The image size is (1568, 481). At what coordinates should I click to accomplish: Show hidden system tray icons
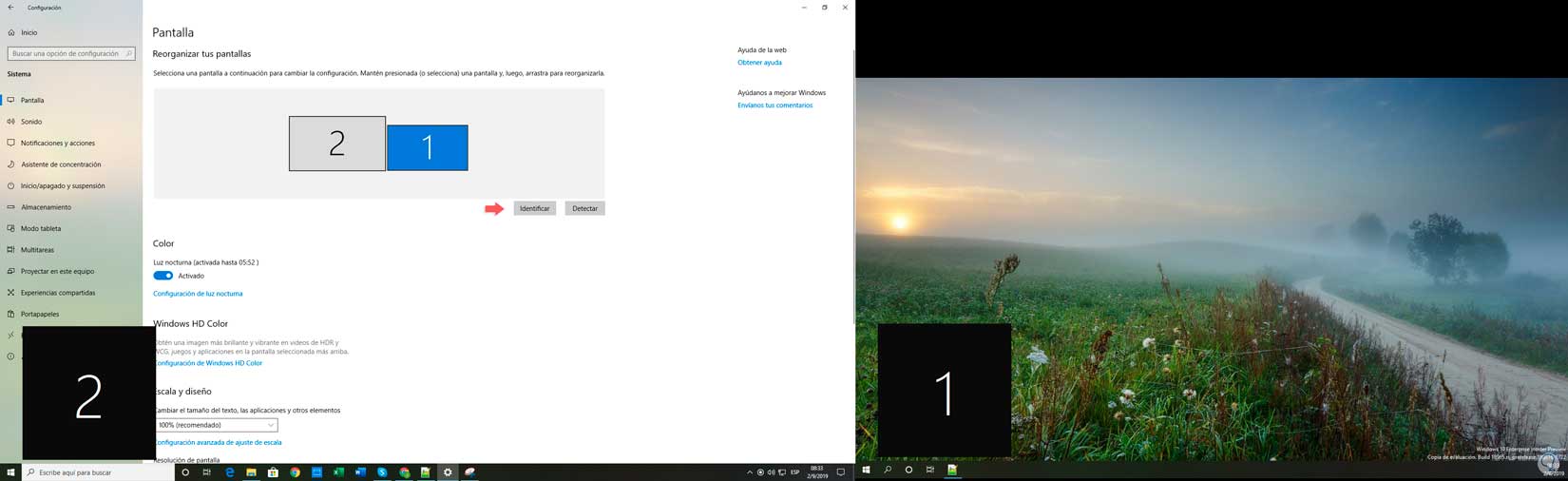(749, 472)
